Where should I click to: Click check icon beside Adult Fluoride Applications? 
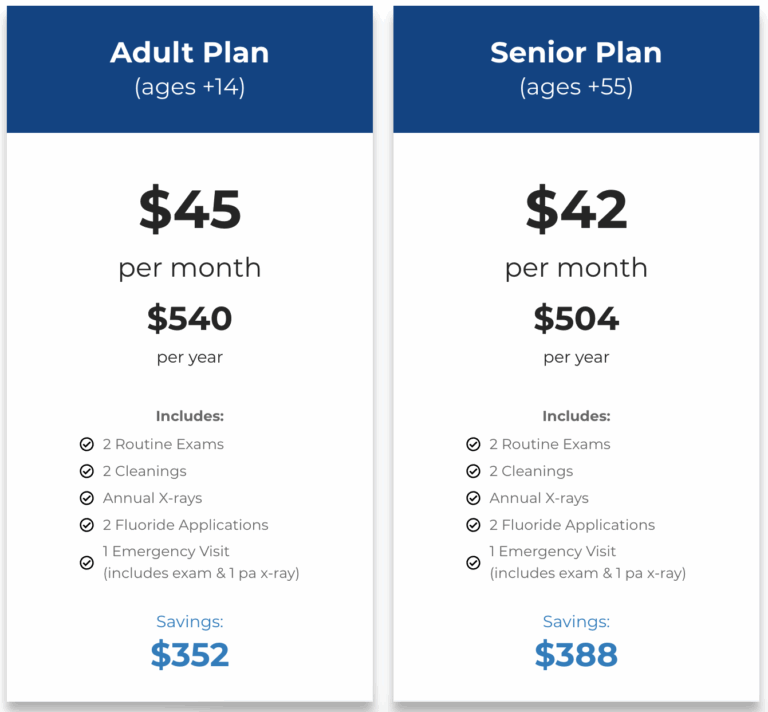pyautogui.click(x=87, y=525)
